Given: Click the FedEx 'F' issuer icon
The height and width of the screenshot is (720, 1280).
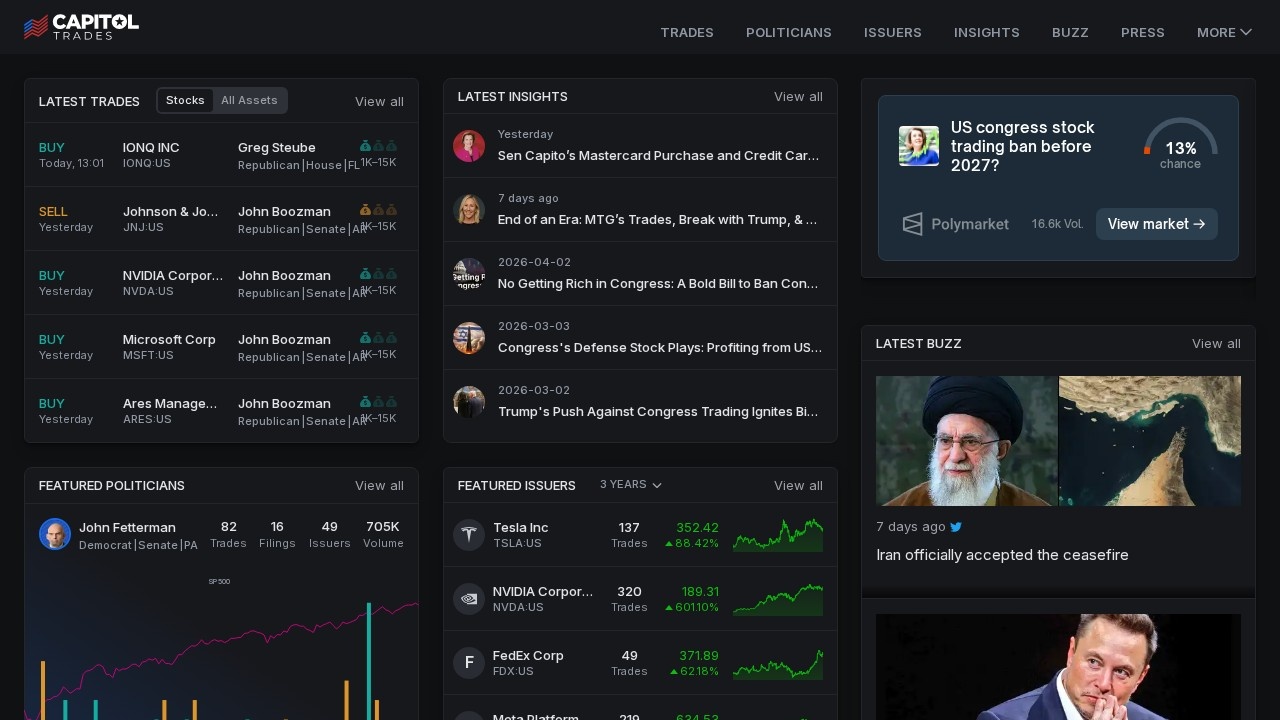Looking at the screenshot, I should tap(469, 663).
